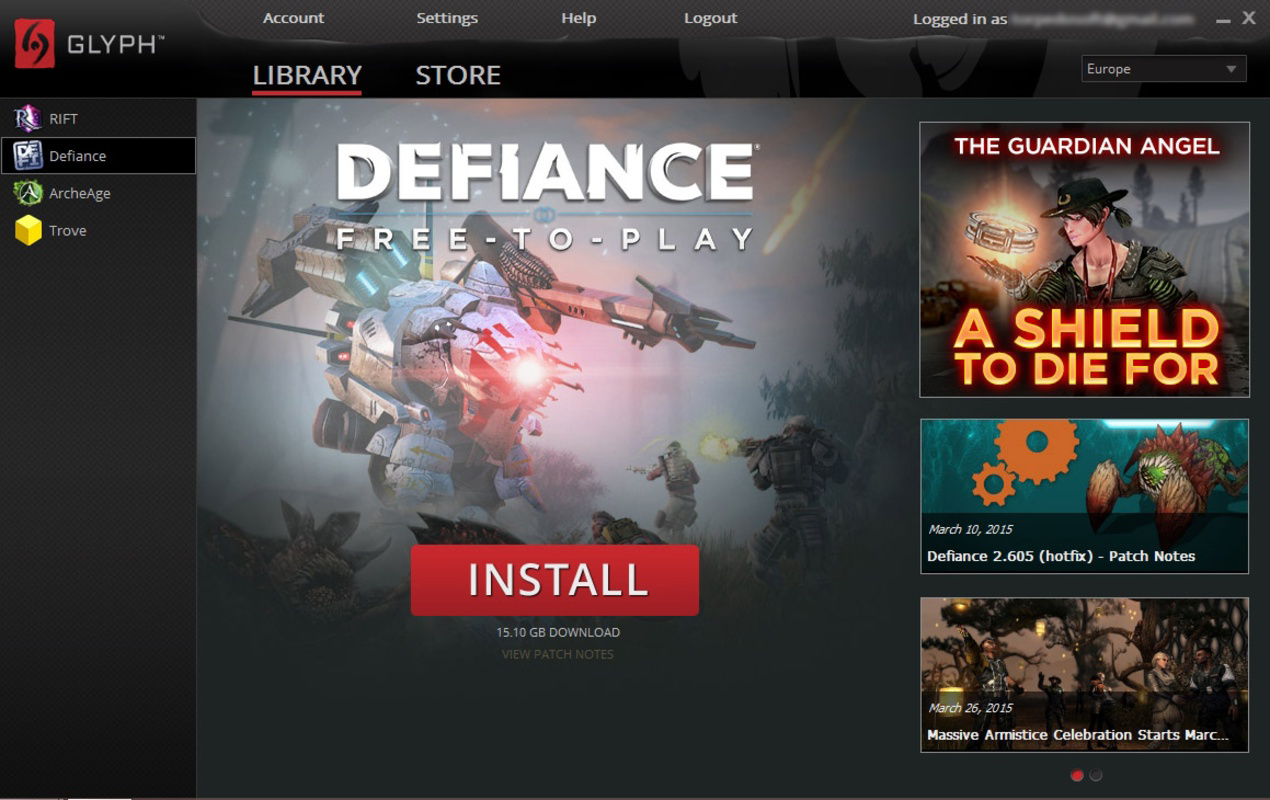
Task: Click Logout
Action: [710, 18]
